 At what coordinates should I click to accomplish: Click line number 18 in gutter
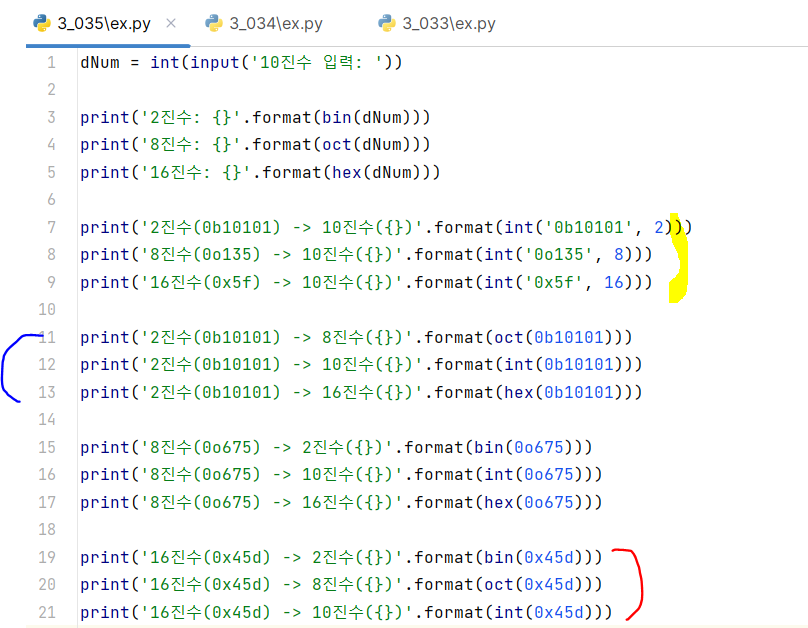click(47, 530)
